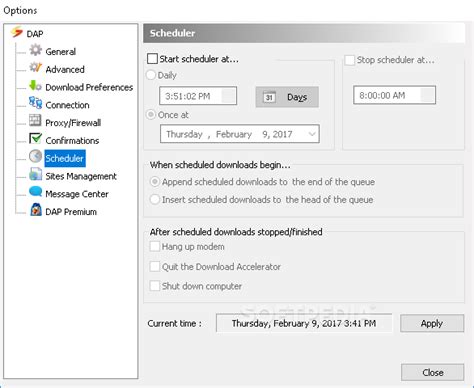Open Message Center settings

coord(77,194)
